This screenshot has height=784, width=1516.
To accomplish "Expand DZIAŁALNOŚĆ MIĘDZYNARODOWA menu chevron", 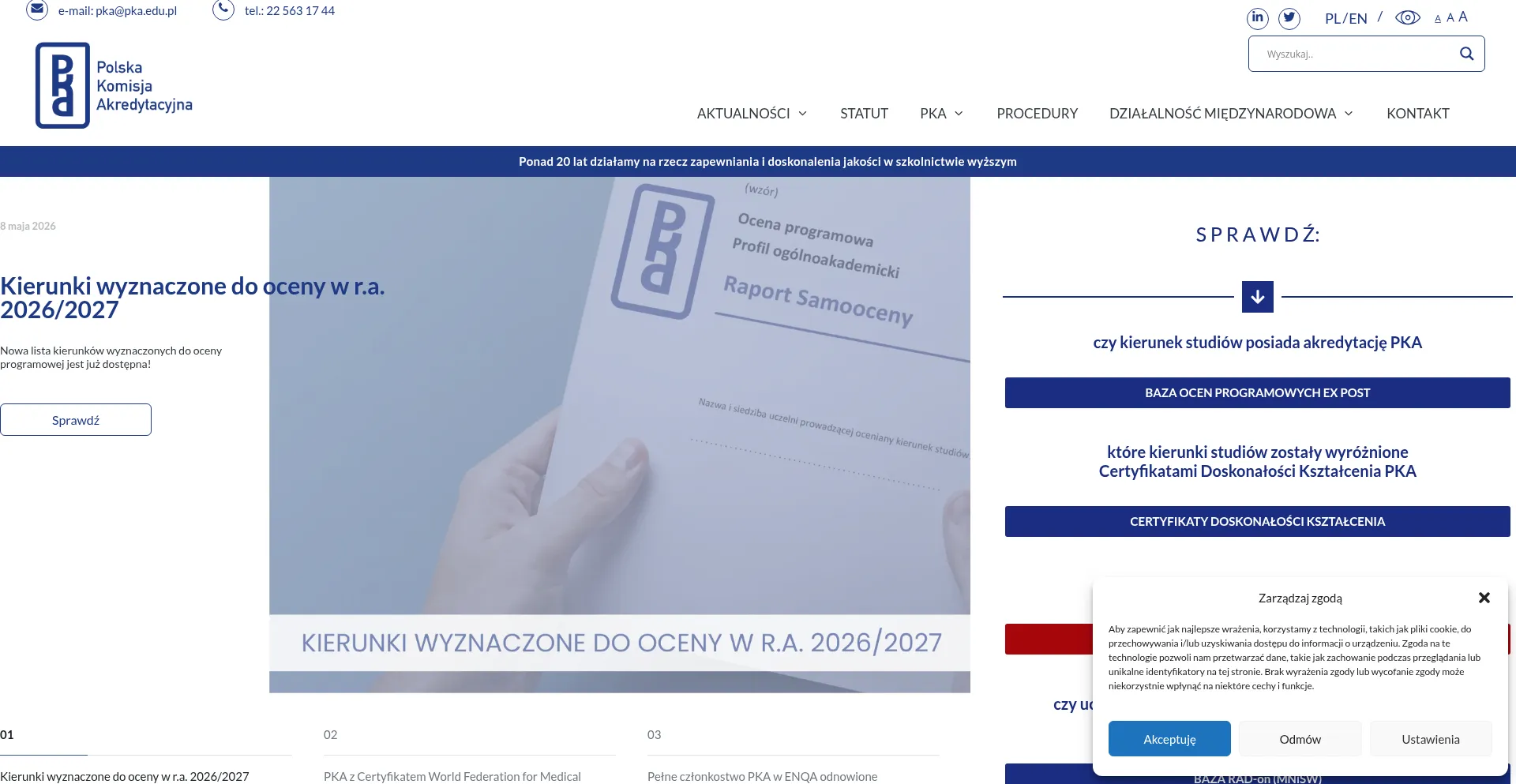I will pos(1349,114).
